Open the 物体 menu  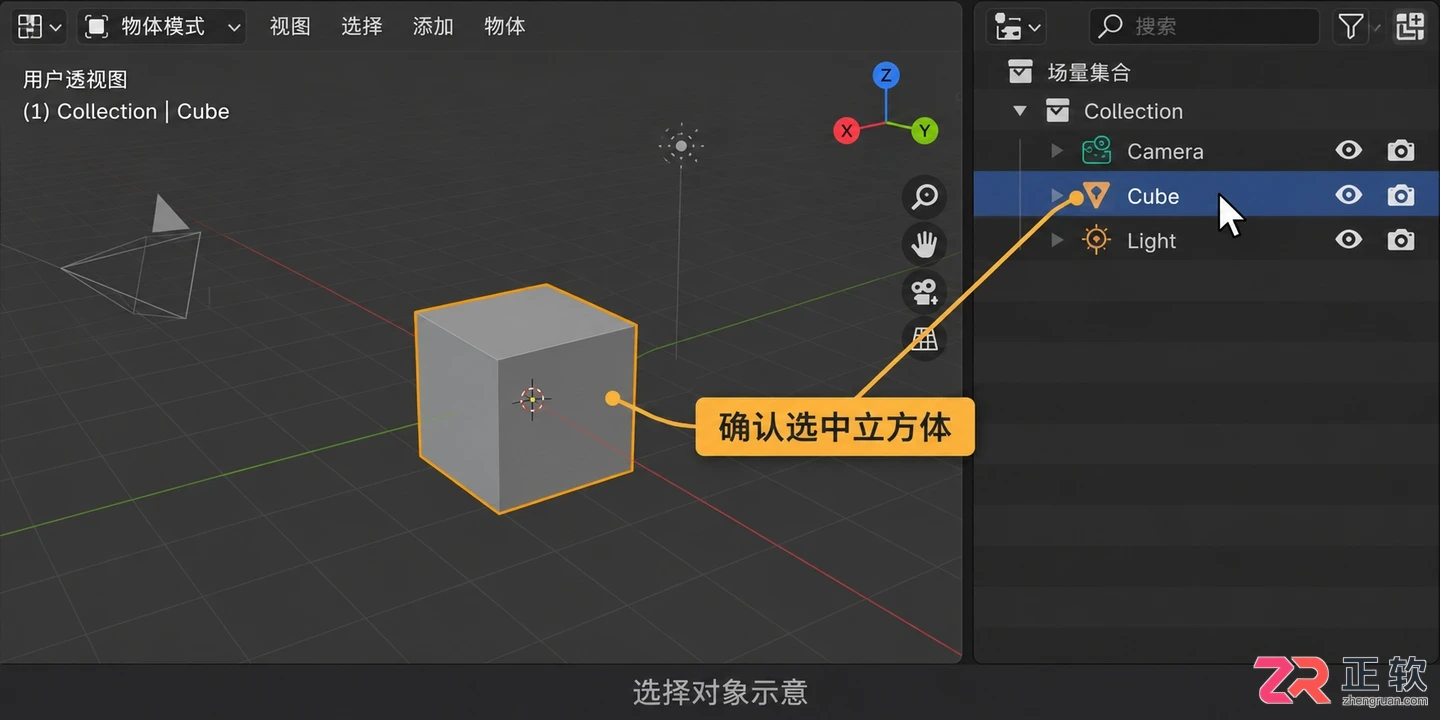coord(505,27)
